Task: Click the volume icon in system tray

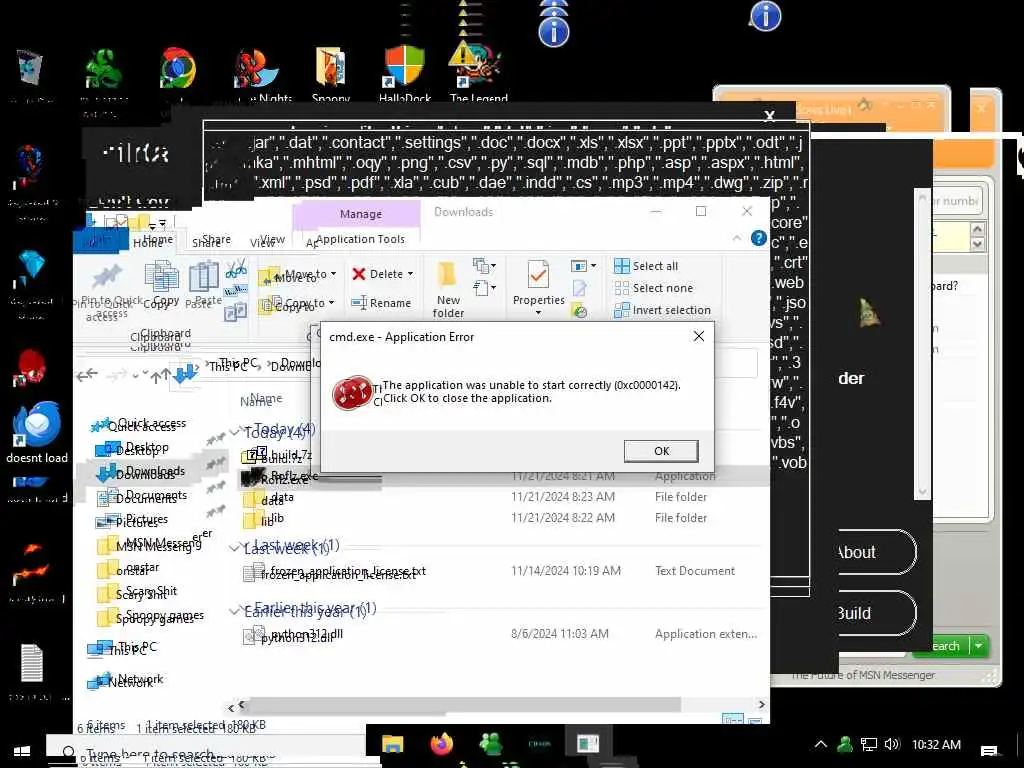Action: click(891, 744)
